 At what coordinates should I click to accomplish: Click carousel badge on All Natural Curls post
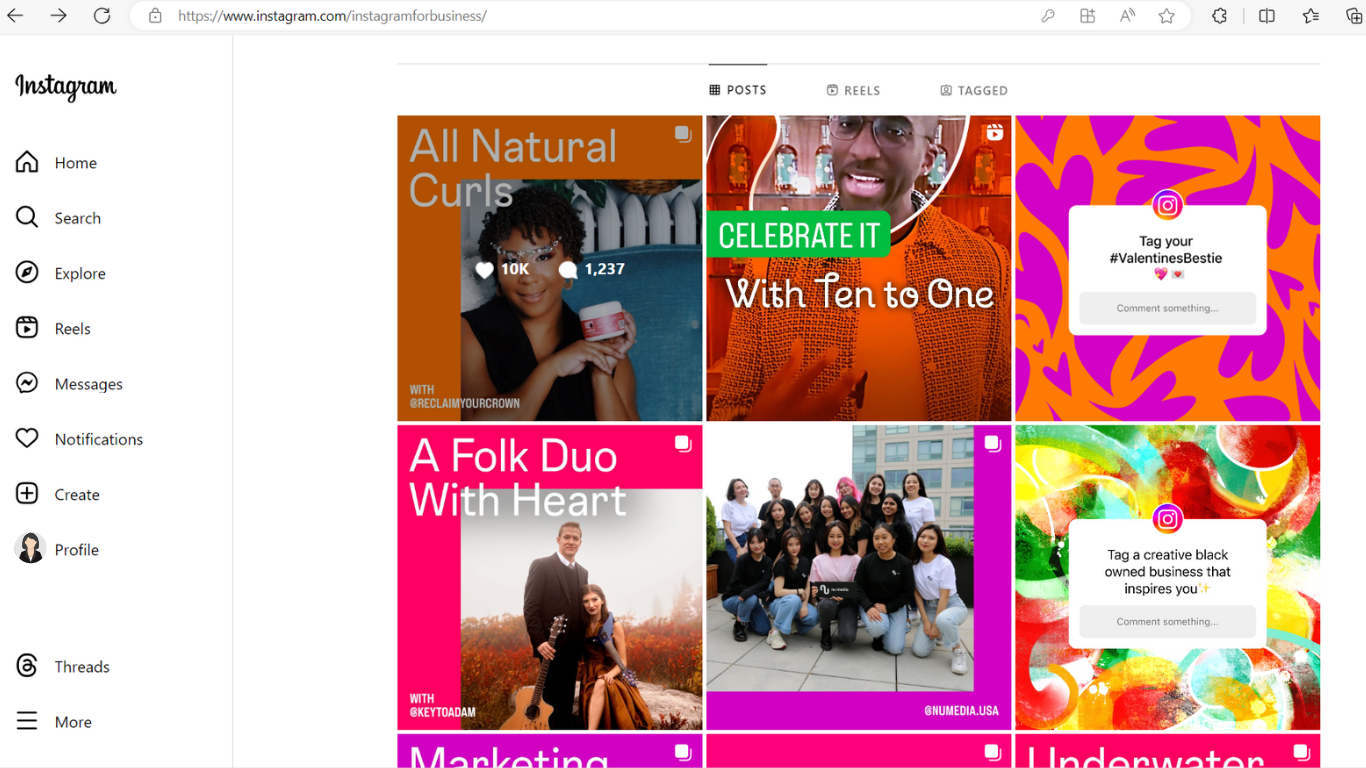click(683, 134)
